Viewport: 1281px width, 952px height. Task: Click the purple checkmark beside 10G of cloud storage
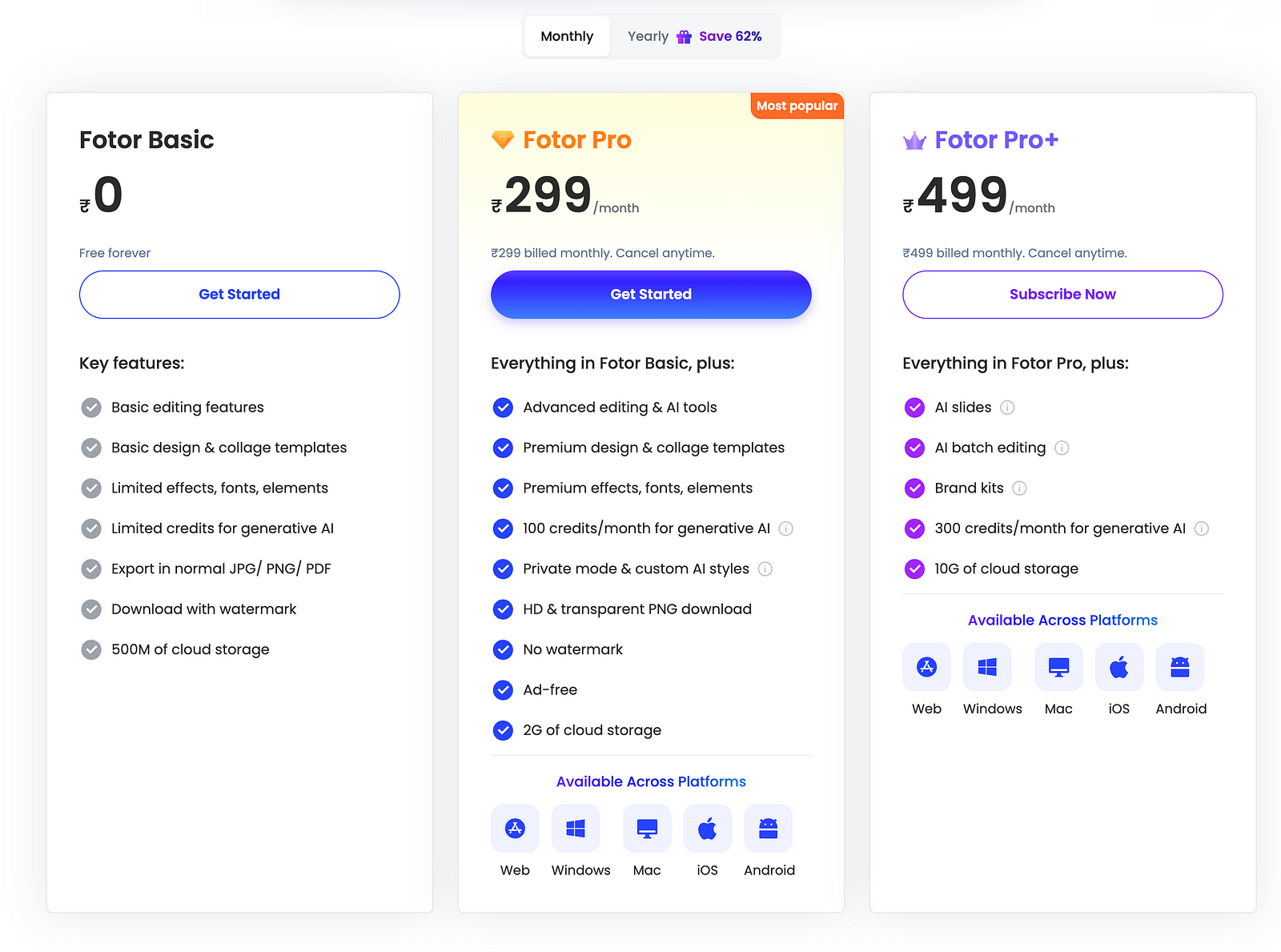(914, 568)
